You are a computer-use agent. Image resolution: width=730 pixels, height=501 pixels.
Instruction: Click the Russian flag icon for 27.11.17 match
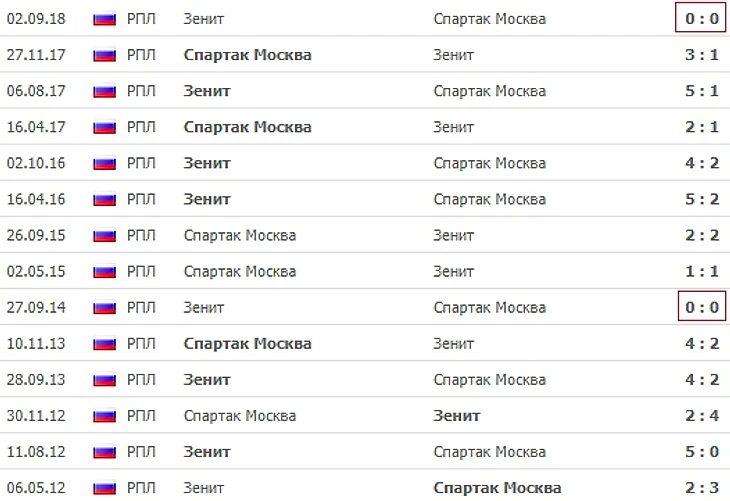pos(104,55)
